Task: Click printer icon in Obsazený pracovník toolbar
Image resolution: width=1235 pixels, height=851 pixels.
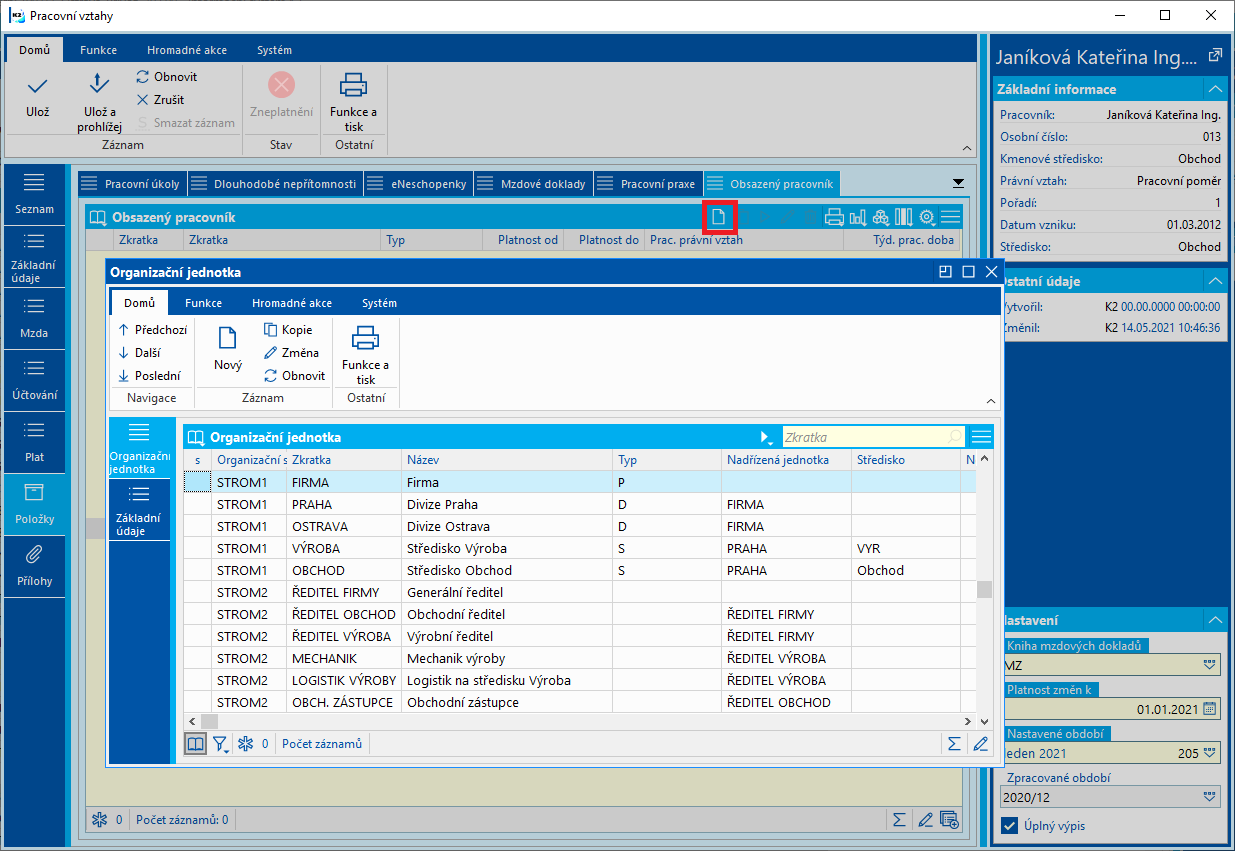Action: (x=832, y=217)
